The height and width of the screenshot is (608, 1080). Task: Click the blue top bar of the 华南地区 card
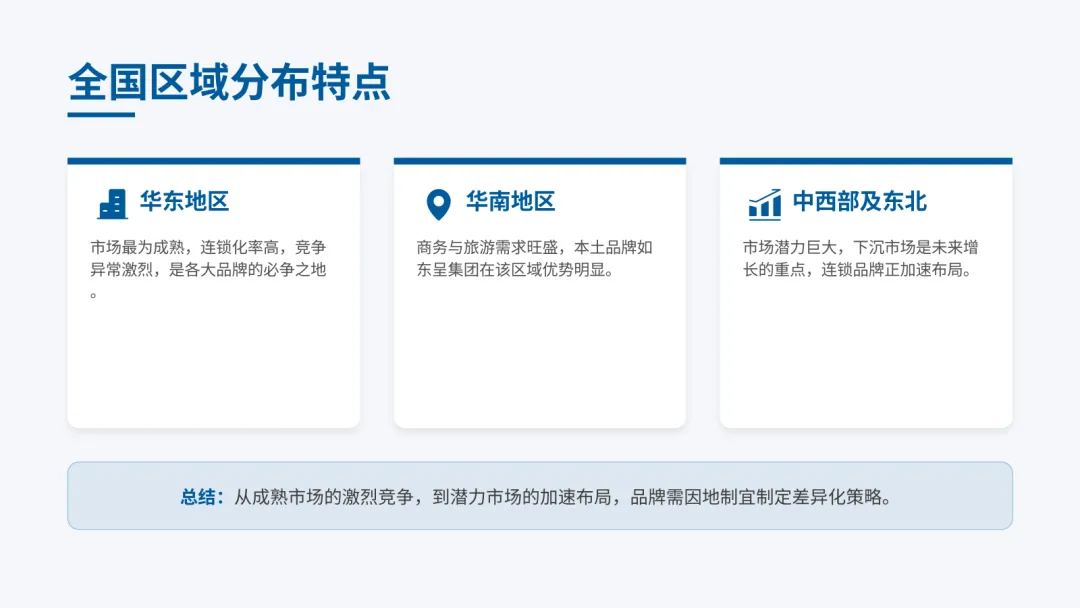[x=540, y=160]
